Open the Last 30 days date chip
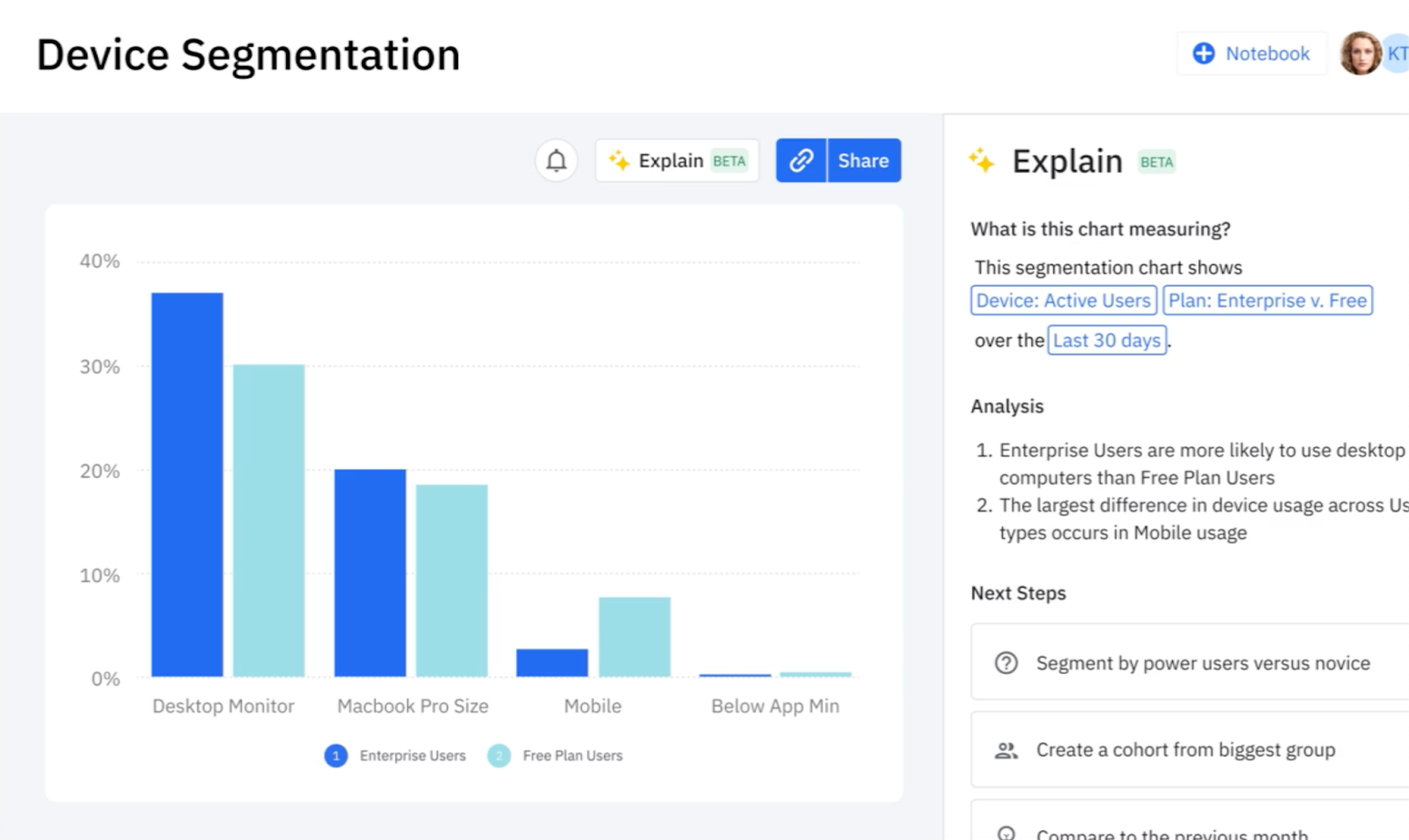Screen dimensions: 1409x840 pos(1107,340)
